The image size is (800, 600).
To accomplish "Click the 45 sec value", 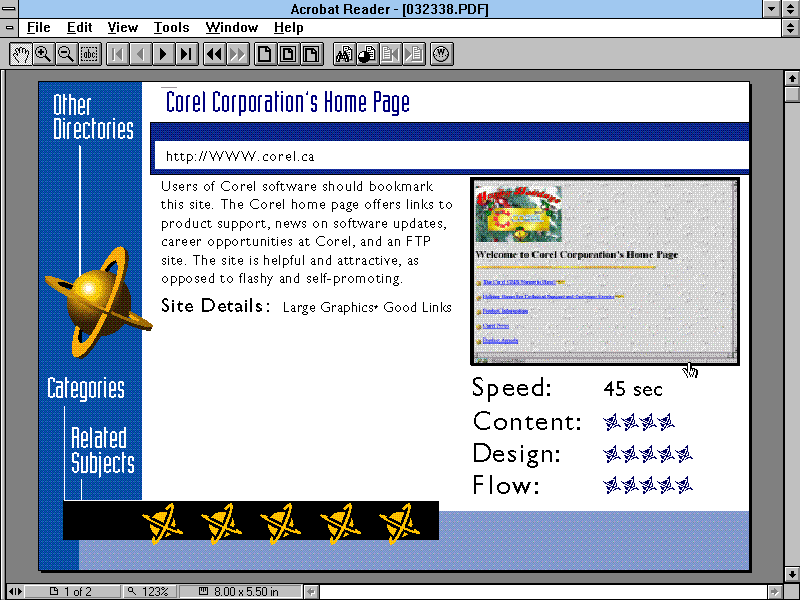I will pyautogui.click(x=633, y=389).
